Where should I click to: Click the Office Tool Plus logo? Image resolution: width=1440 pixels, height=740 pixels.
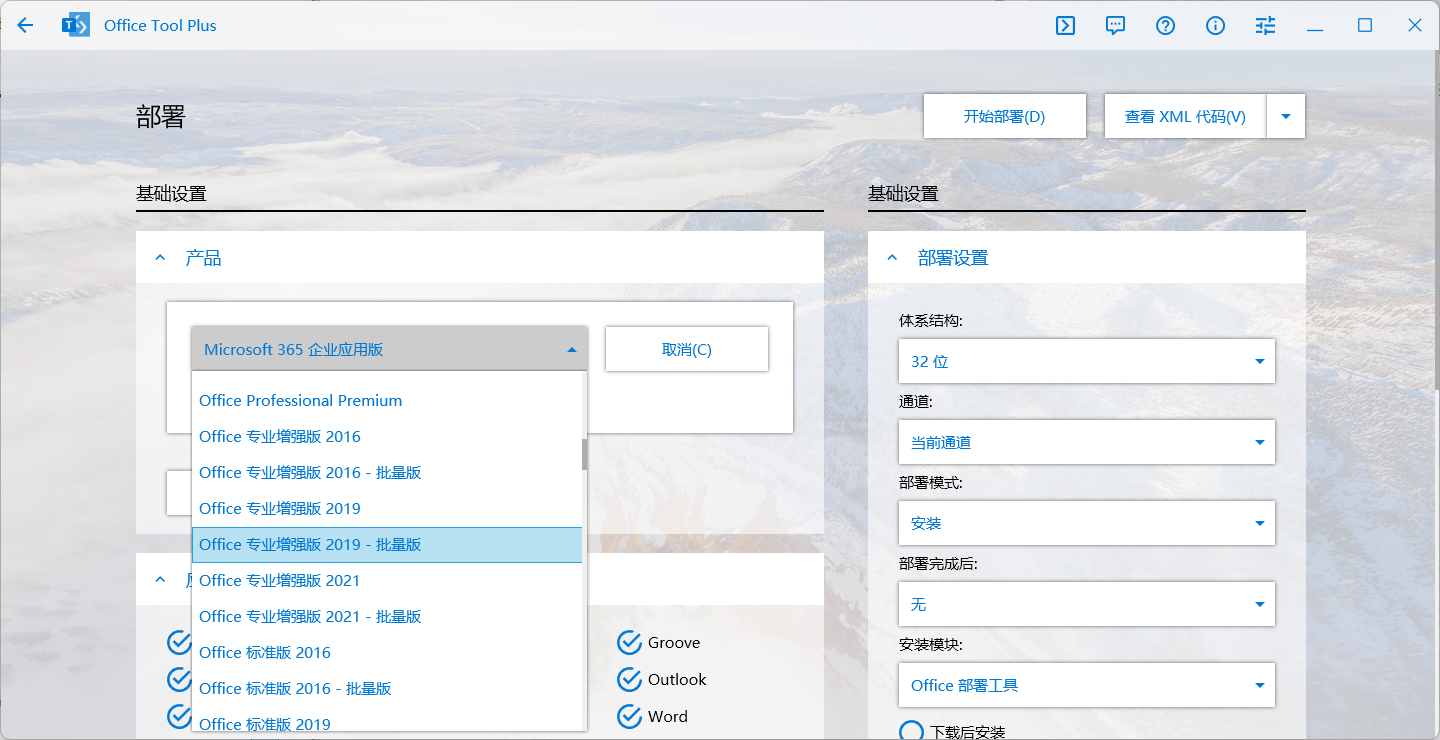[x=75, y=26]
